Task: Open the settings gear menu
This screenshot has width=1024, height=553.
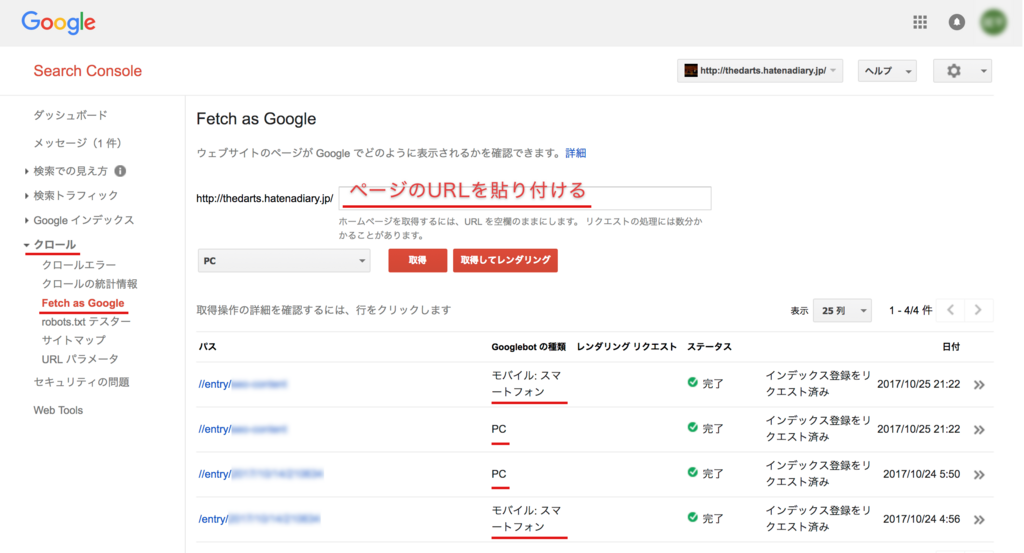Action: coord(953,71)
